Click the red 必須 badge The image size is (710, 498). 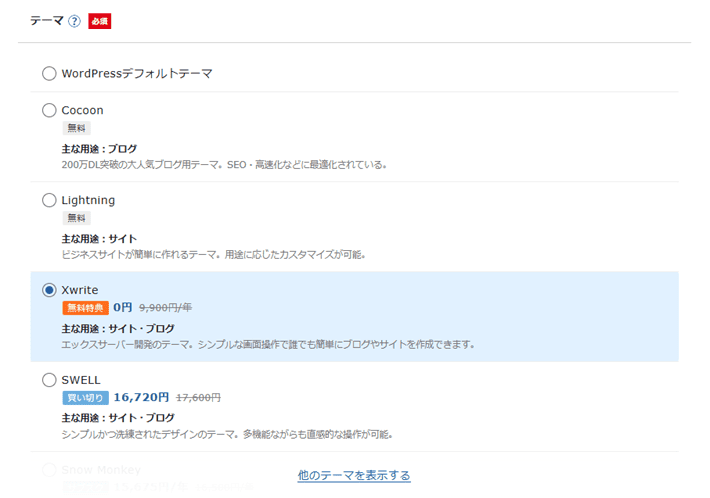coord(99,21)
